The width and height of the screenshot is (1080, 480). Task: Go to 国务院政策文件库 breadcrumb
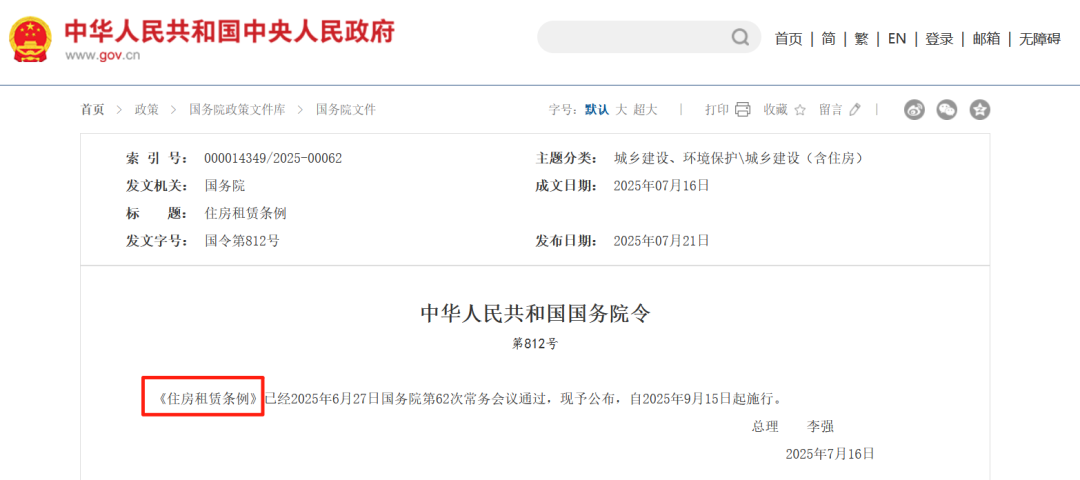[237, 110]
